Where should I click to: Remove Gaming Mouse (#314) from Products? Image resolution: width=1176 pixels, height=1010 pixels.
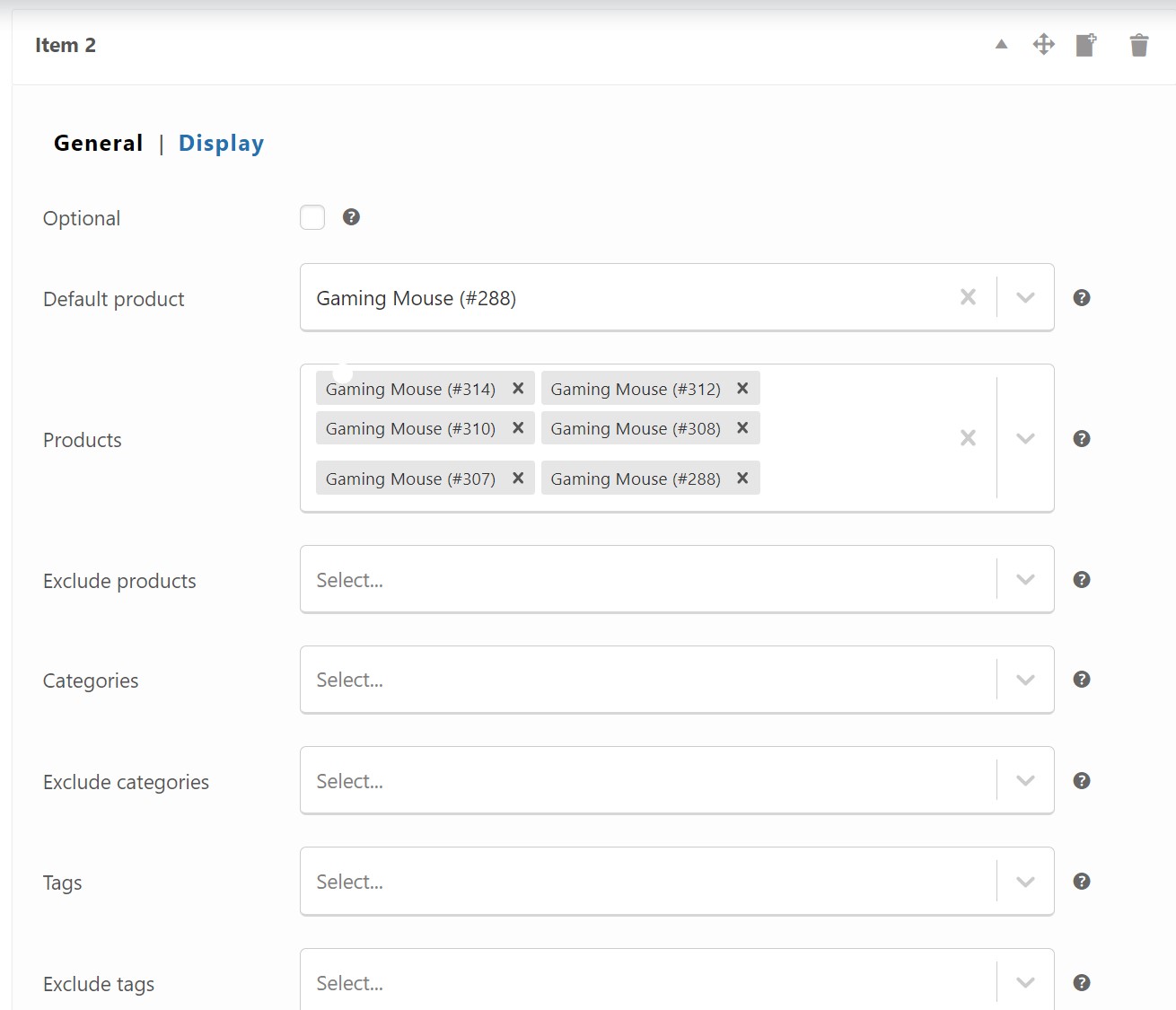click(x=518, y=389)
